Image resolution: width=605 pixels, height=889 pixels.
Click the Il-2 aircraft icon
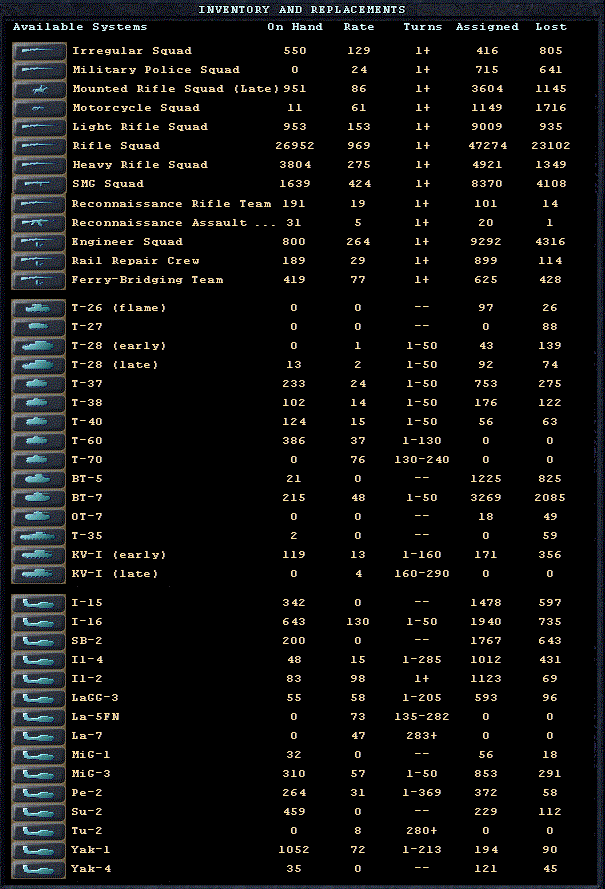(x=39, y=679)
